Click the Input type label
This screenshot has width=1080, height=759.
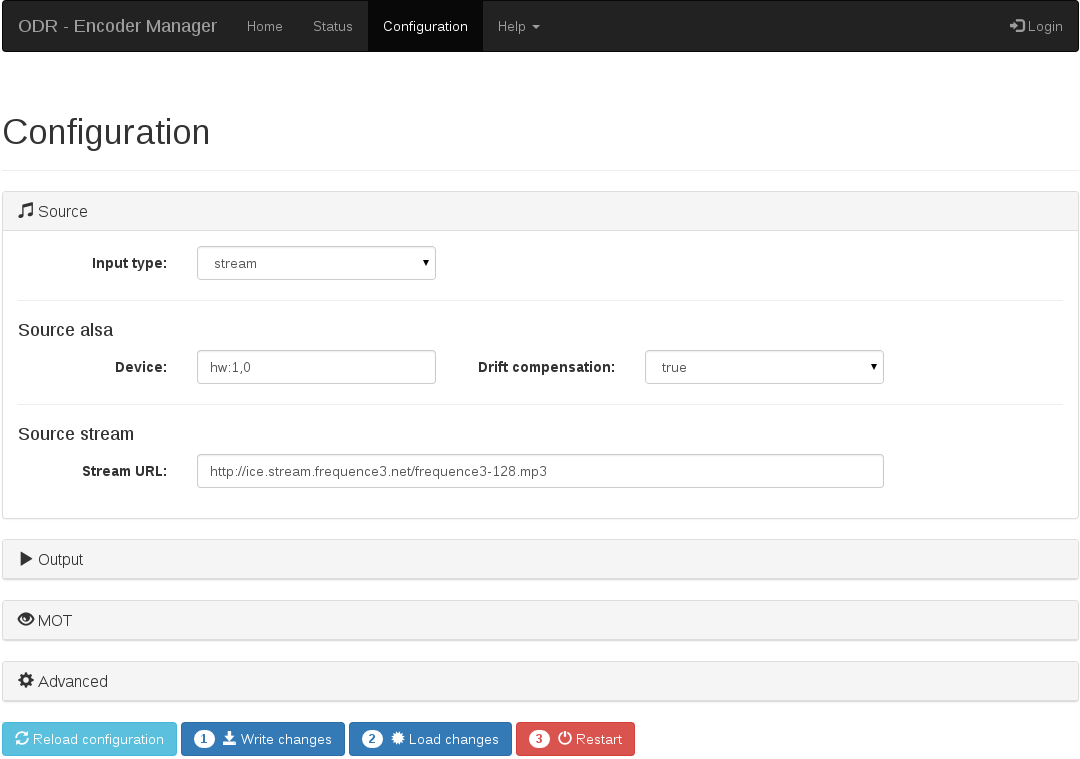click(x=129, y=263)
